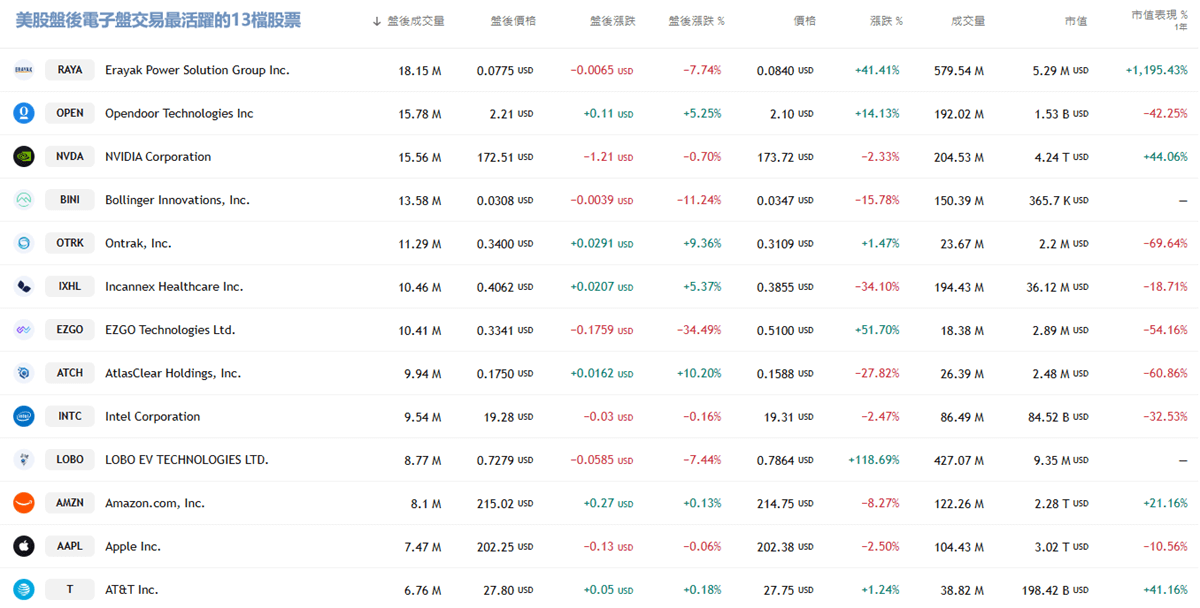1200x608 pixels.
Task: Click the AtlasClear Holdings logo icon
Action: [x=24, y=373]
